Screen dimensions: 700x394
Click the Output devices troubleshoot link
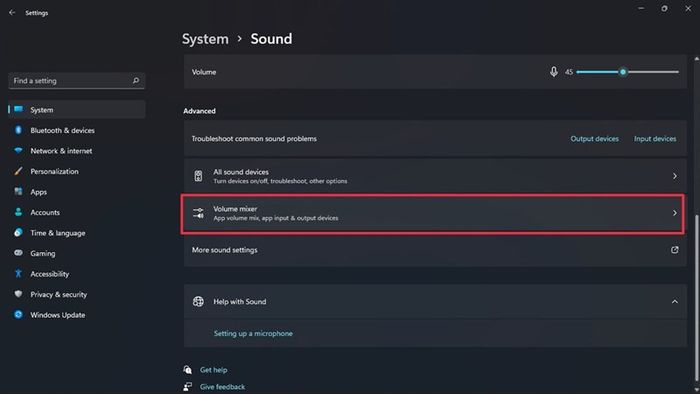(x=594, y=139)
